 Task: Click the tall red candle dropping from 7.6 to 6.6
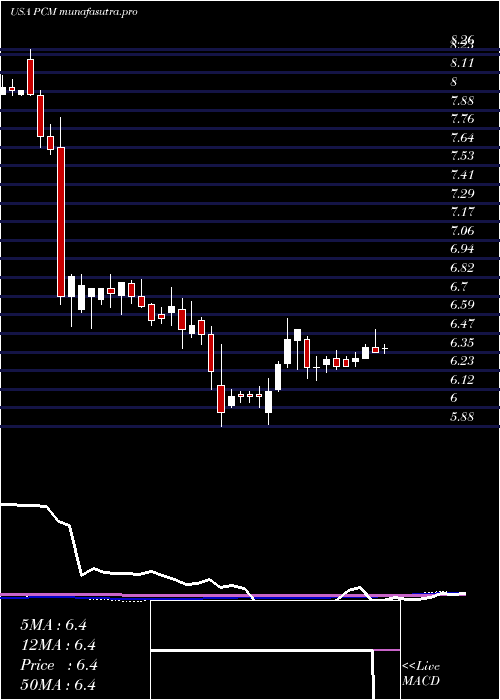tap(61, 222)
